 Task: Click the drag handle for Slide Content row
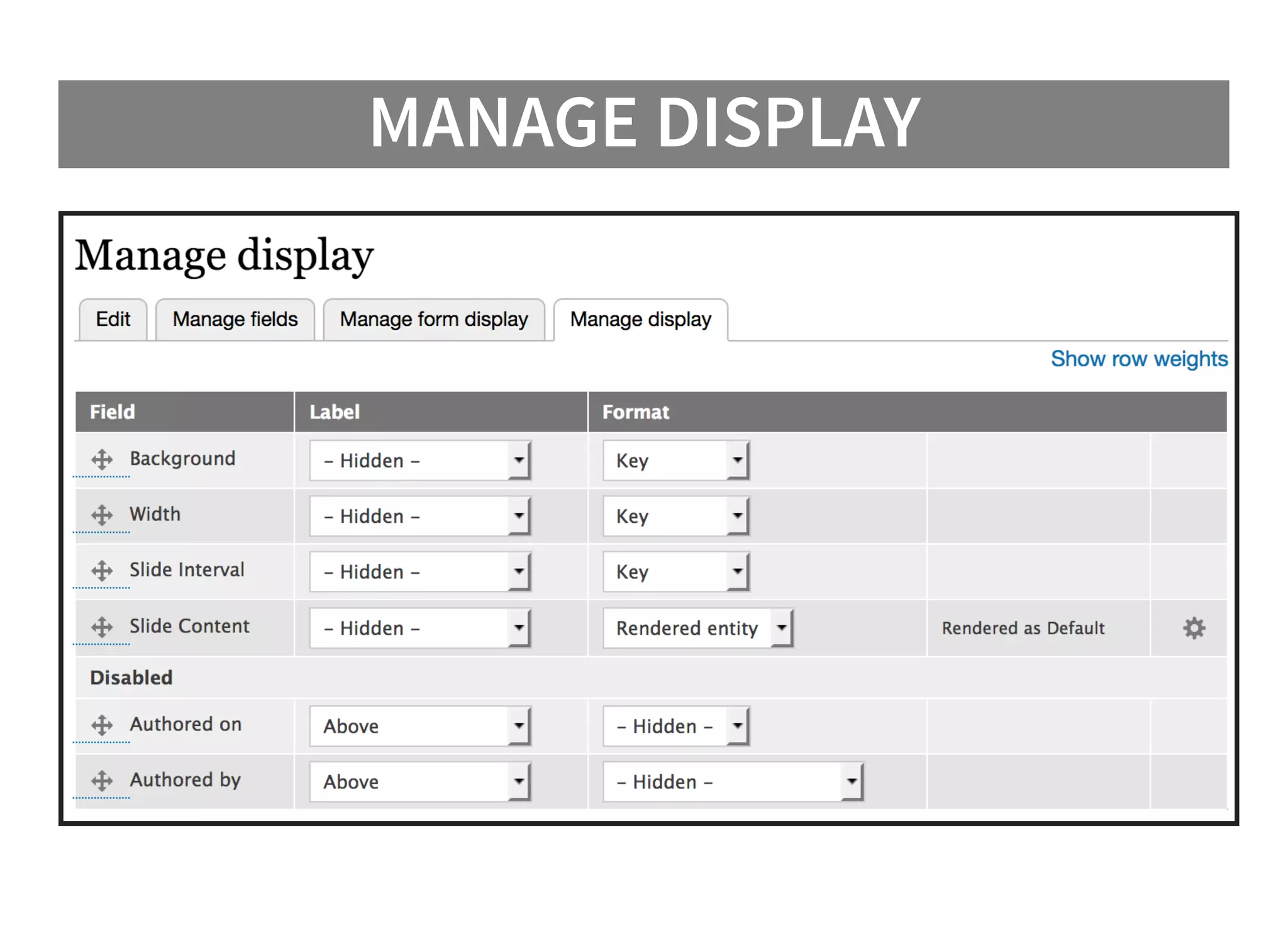pos(102,627)
